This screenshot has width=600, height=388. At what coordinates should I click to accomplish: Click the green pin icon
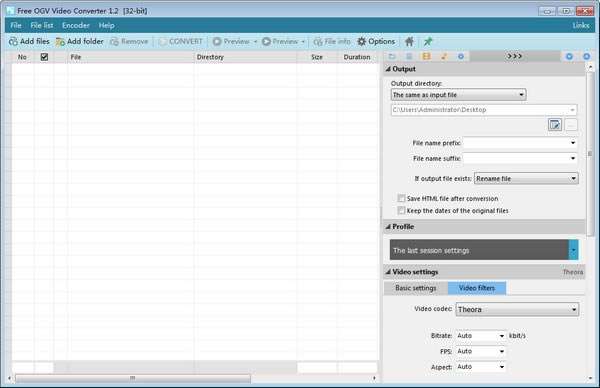click(428, 41)
